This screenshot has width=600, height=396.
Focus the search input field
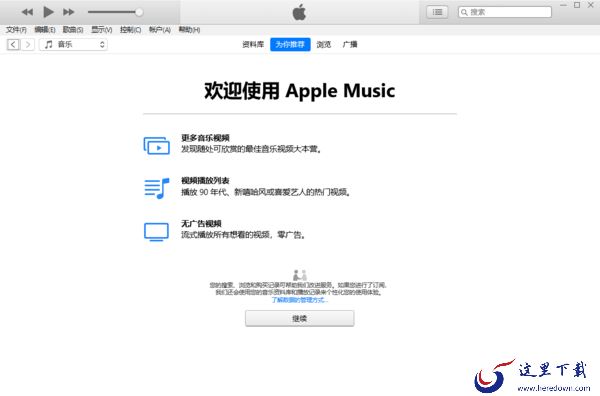[x=505, y=12]
